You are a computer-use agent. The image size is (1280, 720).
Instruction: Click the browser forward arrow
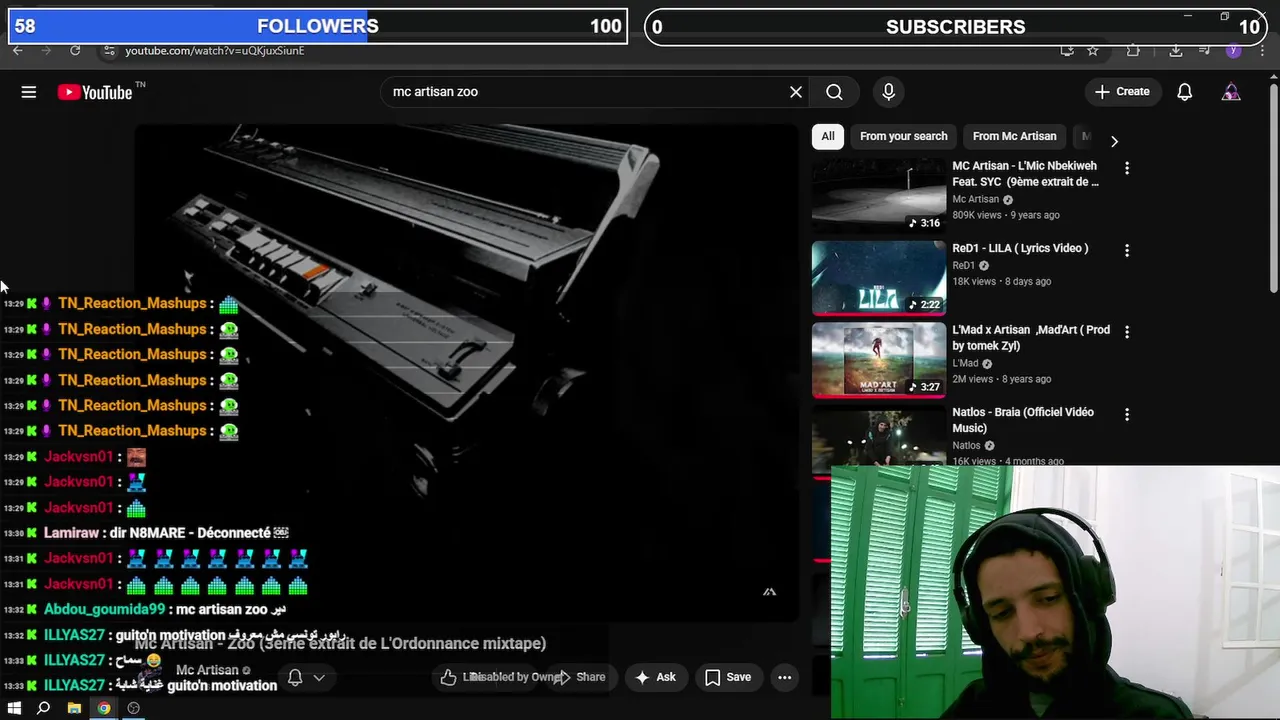(x=46, y=50)
